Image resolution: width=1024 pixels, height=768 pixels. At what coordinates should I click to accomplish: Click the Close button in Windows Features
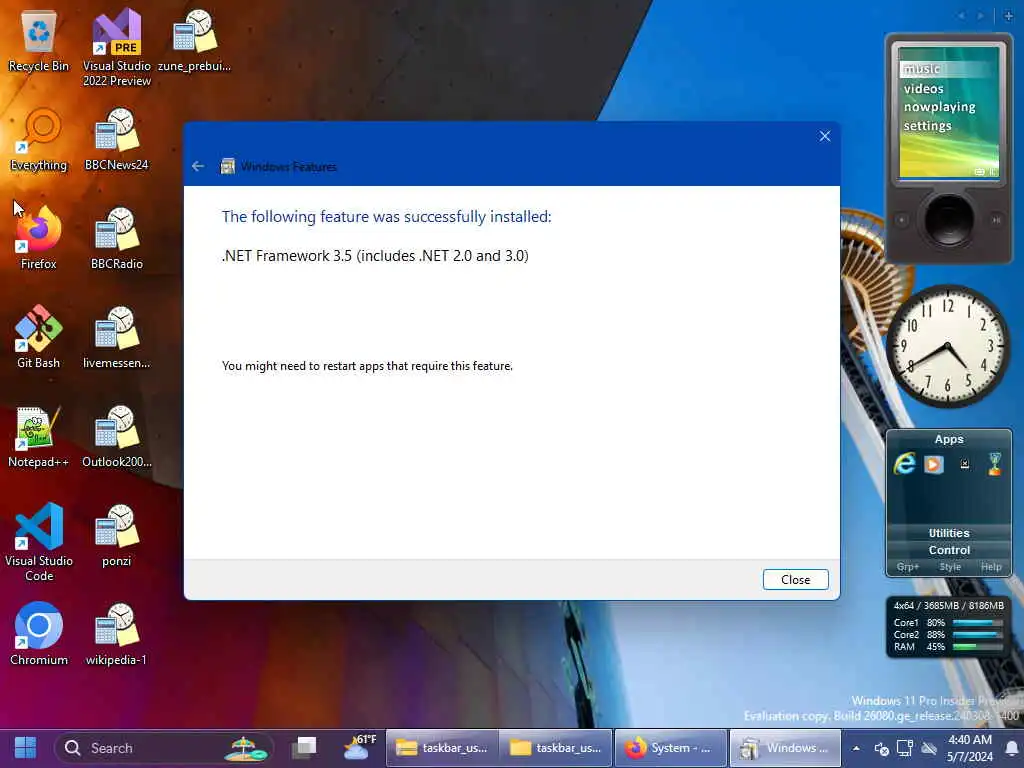pos(795,580)
